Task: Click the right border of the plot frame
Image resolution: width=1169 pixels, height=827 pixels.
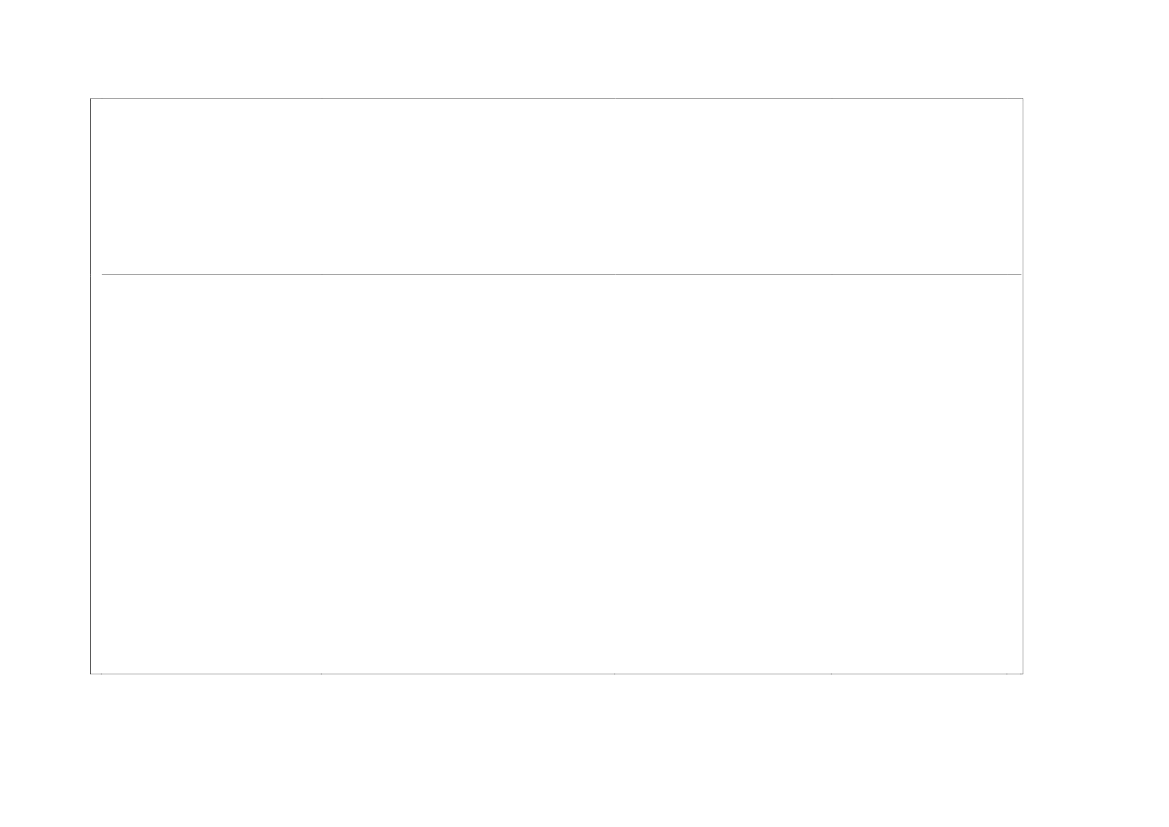Action: [x=1023, y=386]
